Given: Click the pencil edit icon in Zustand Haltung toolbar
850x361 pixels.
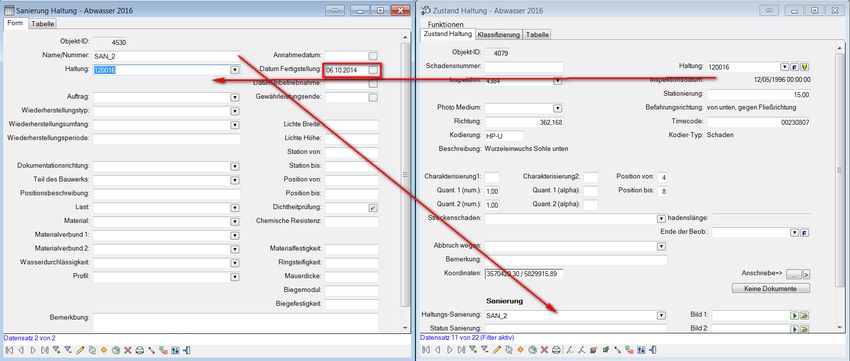Looking at the screenshot, I should [497, 350].
